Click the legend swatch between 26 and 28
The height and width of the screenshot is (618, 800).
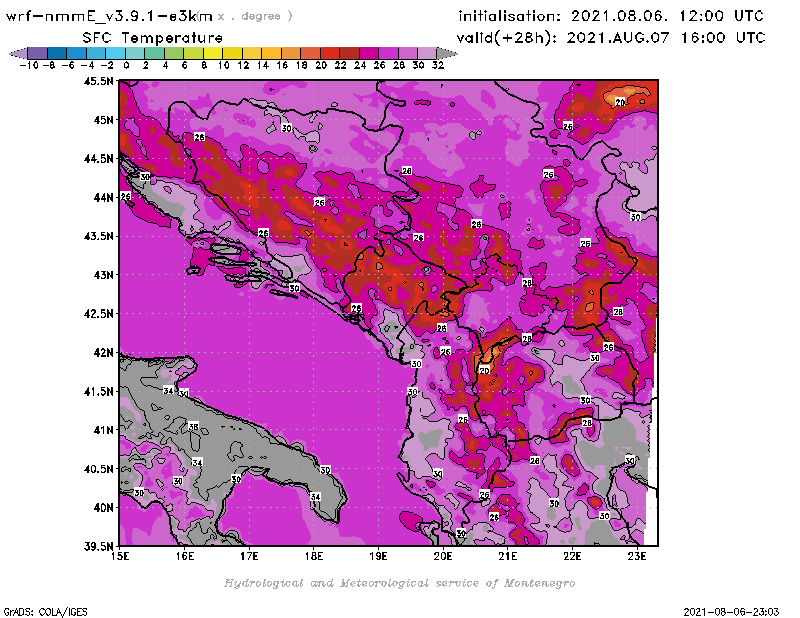(389, 53)
